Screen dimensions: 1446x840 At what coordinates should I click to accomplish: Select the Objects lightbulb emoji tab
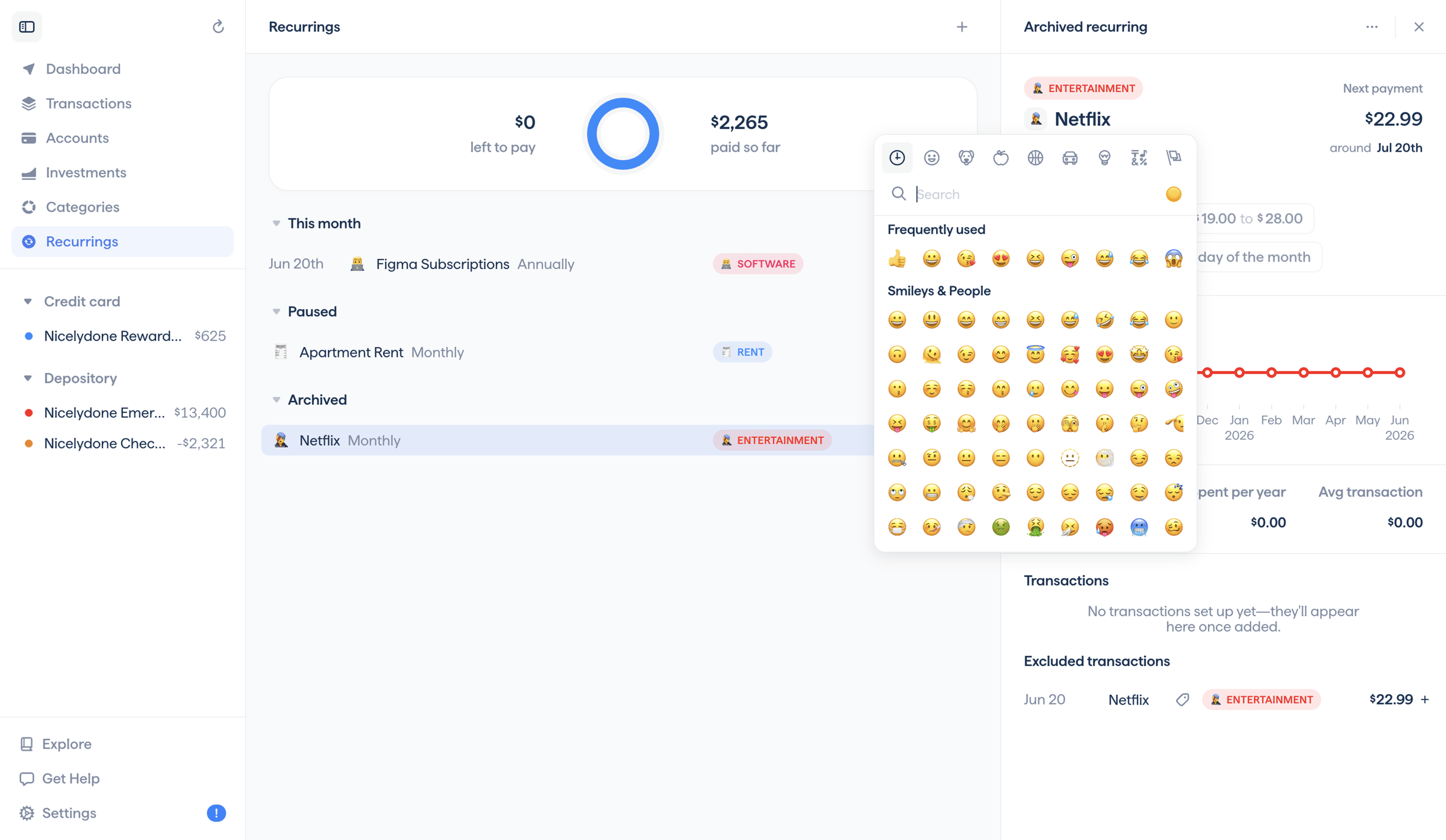(1104, 158)
